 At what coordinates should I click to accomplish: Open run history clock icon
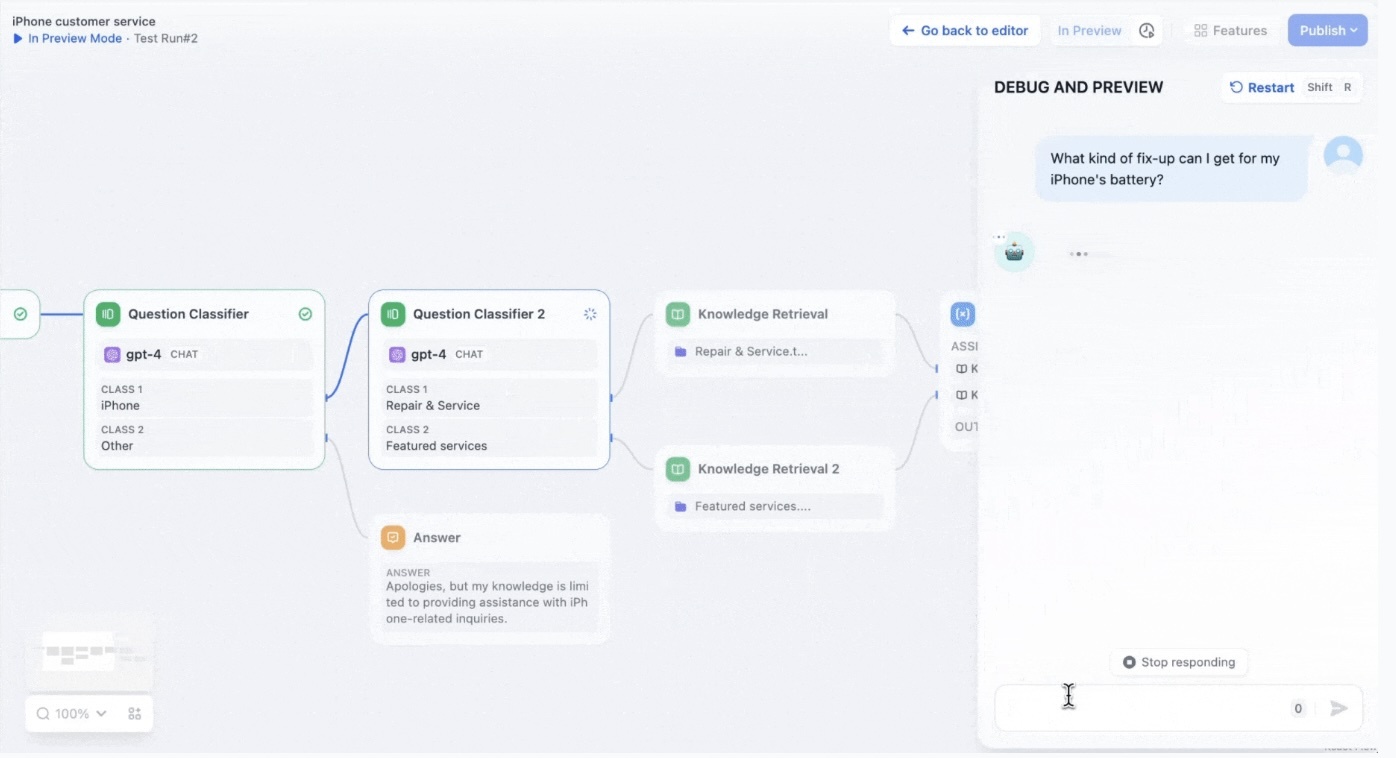[1147, 31]
